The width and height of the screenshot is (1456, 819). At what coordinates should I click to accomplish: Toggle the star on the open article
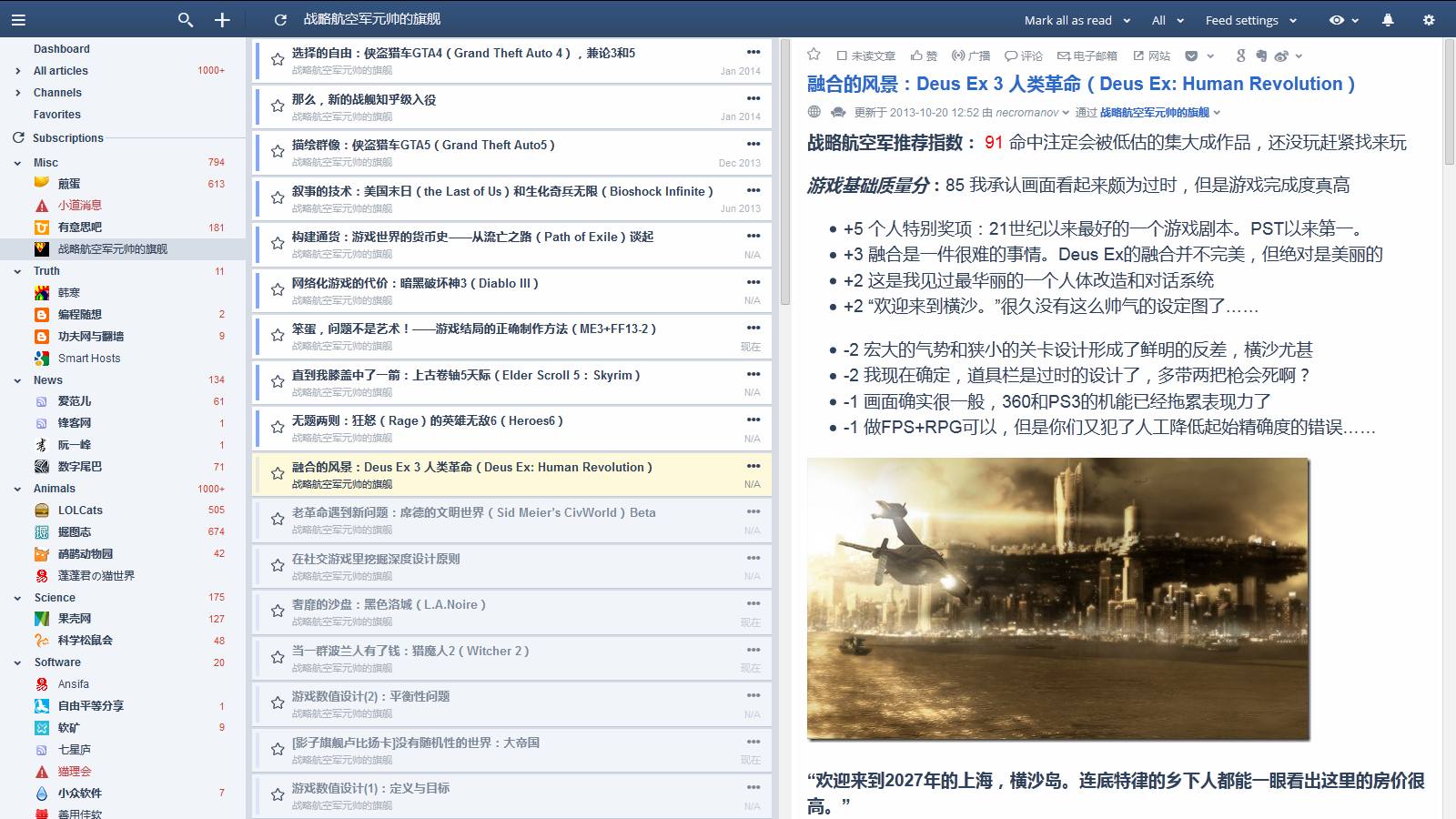(814, 55)
